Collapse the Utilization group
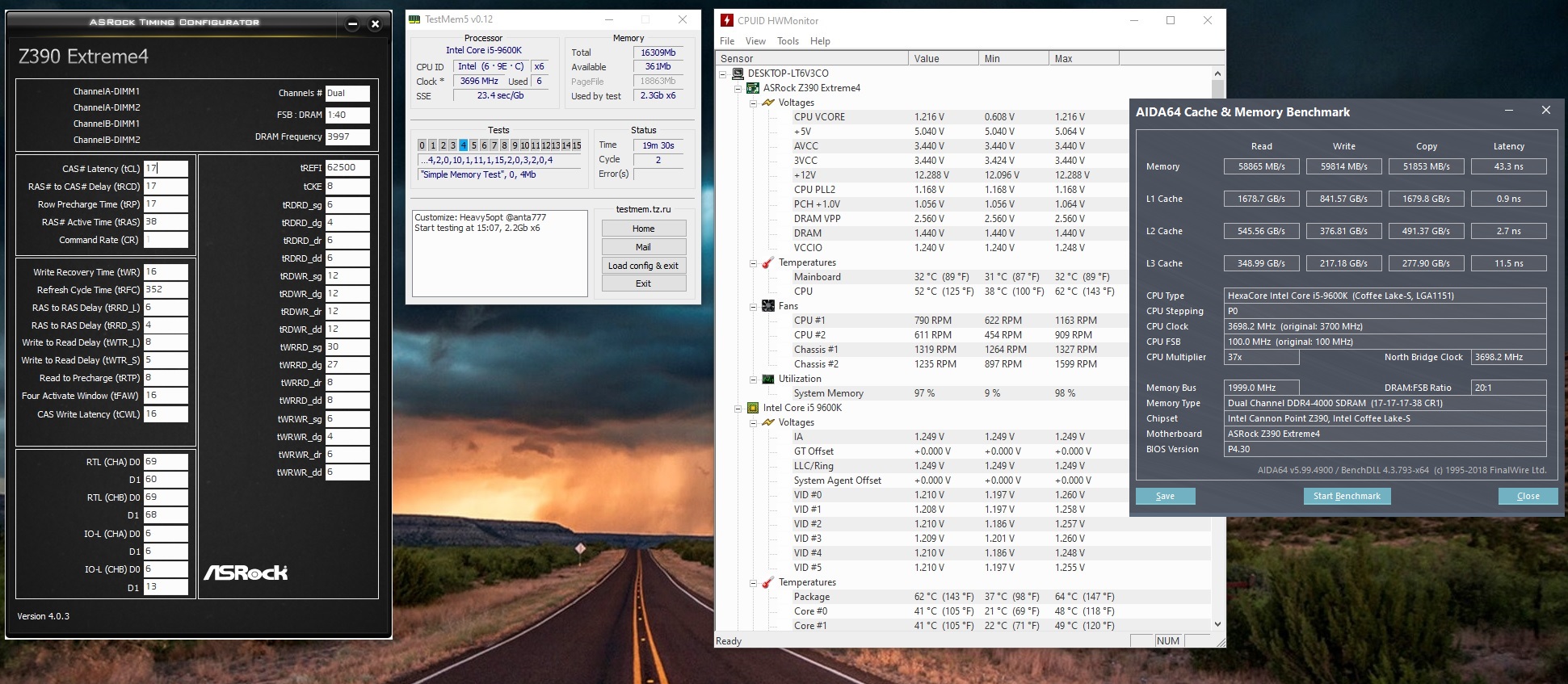Image resolution: width=1568 pixels, height=684 pixels. click(x=753, y=379)
